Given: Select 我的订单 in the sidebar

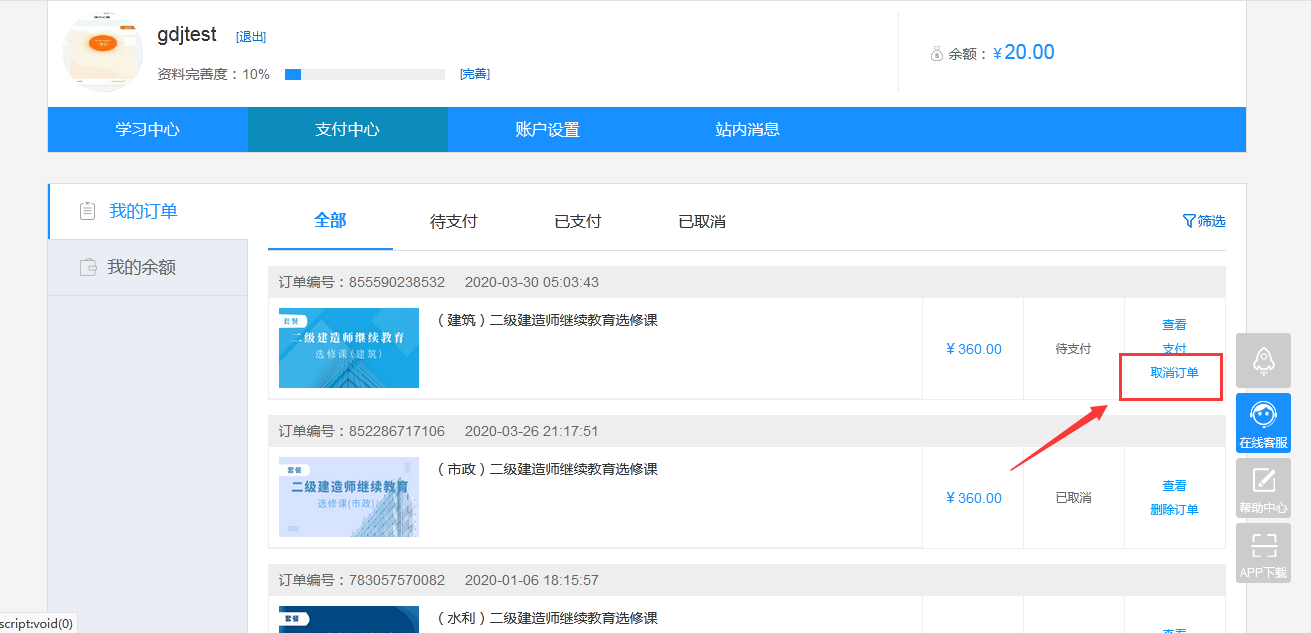Looking at the screenshot, I should [x=143, y=211].
